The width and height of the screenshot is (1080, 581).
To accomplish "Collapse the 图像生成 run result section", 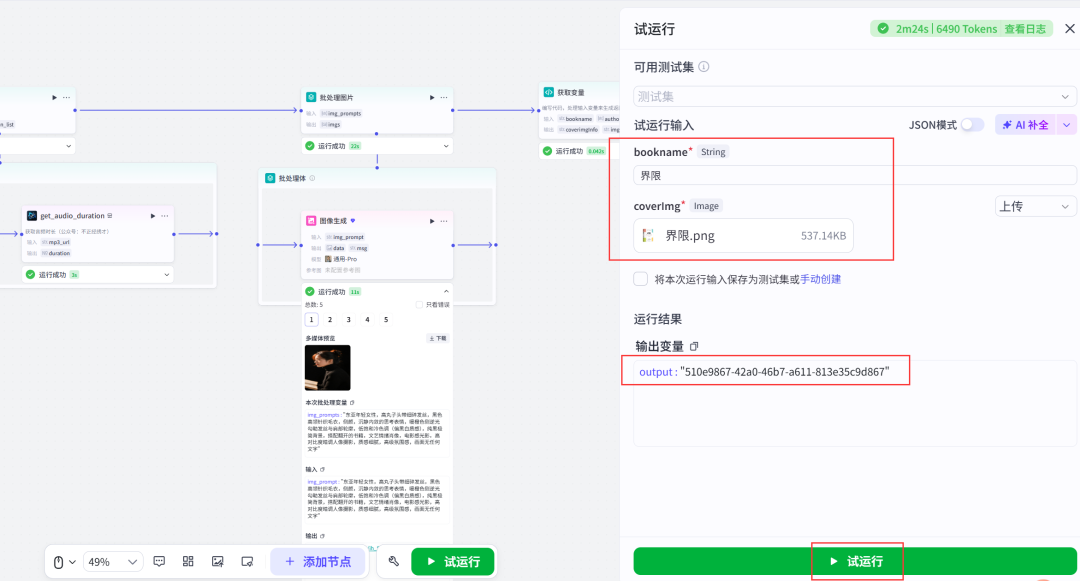I will 446,291.
